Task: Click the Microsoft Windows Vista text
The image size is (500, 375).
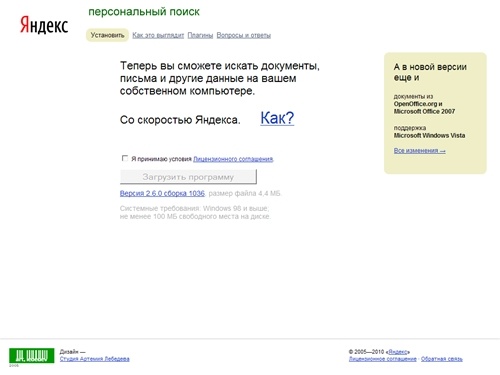Action: pyautogui.click(x=429, y=135)
